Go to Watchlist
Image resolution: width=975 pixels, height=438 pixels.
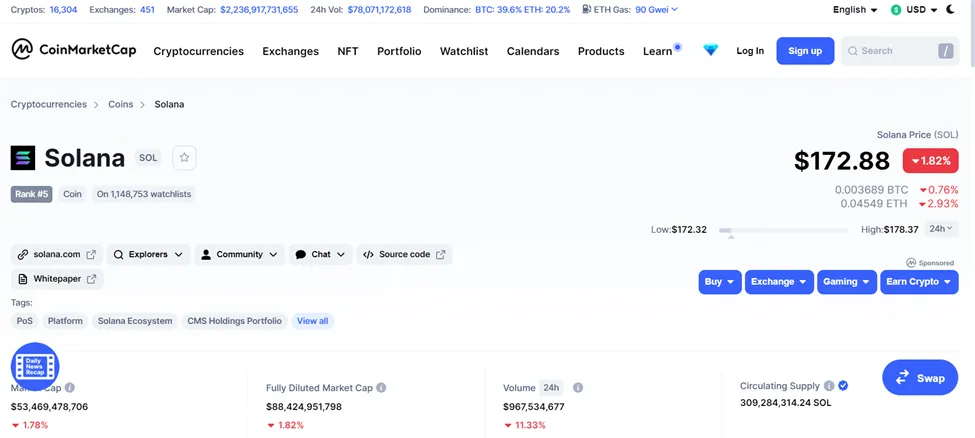tap(464, 51)
